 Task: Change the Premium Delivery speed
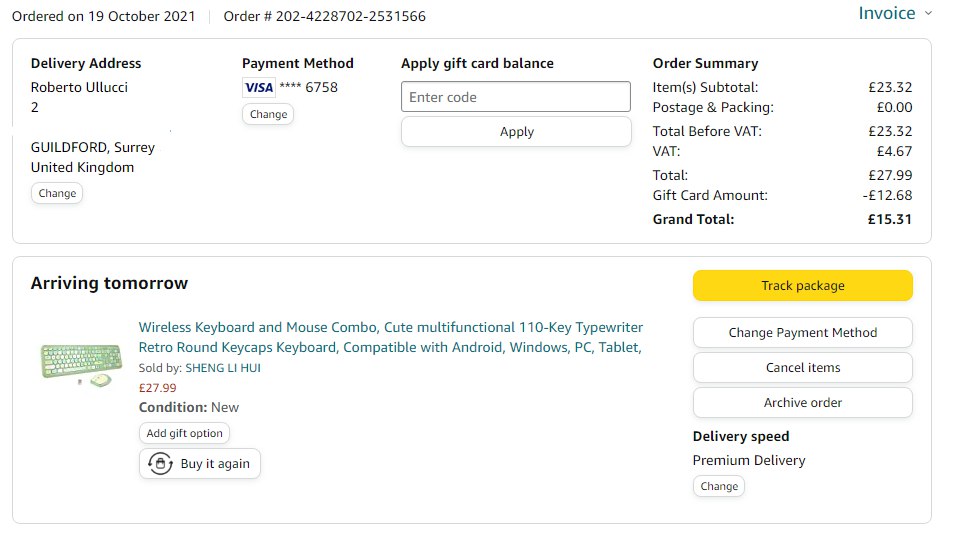(x=719, y=486)
